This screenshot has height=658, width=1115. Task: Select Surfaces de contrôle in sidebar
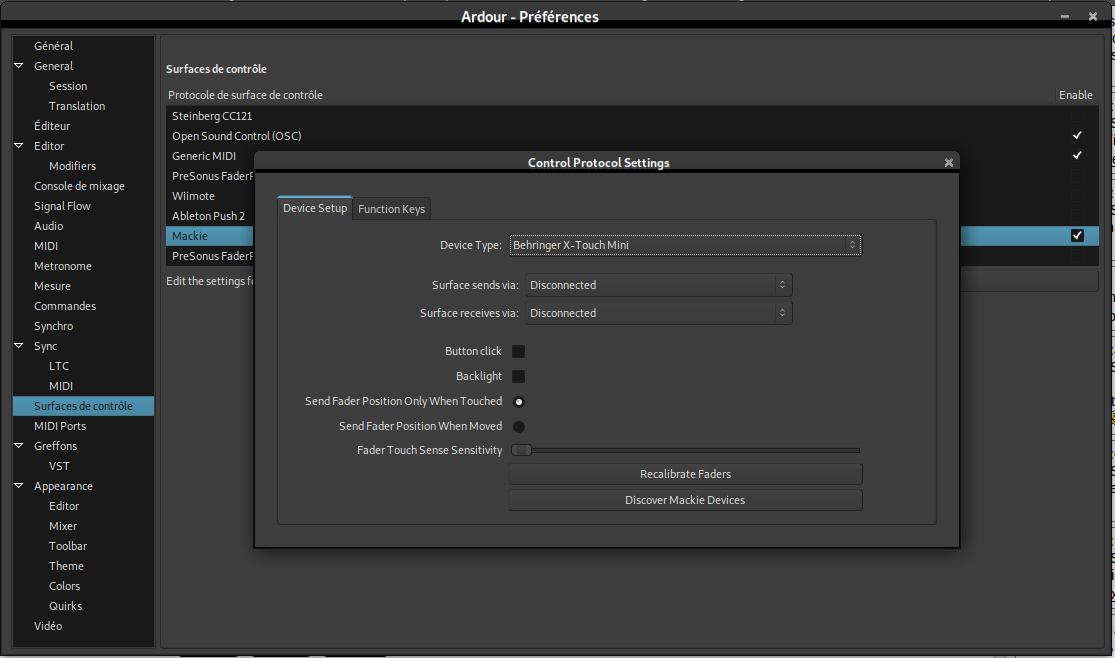point(83,405)
